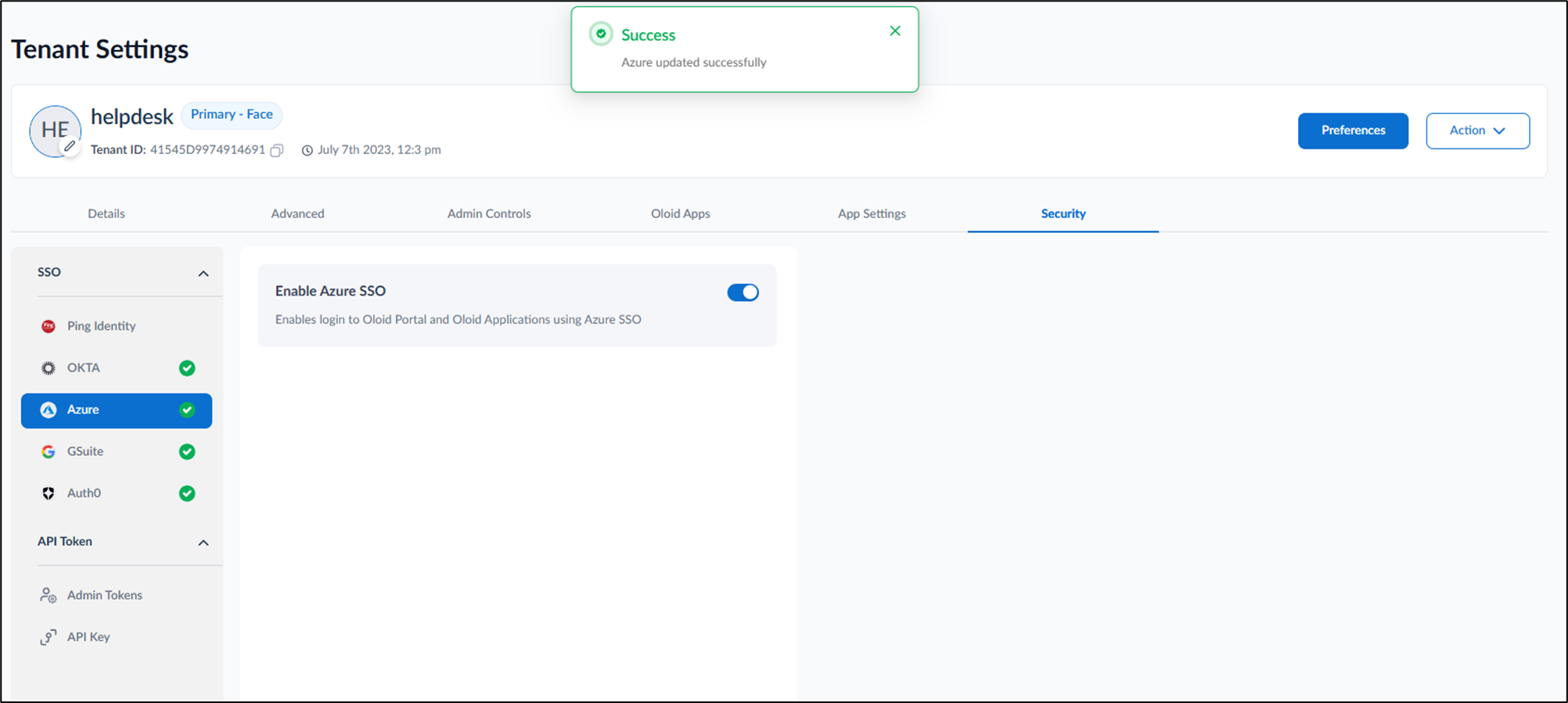
Task: Click the Admin Tokens user icon
Action: [48, 596]
